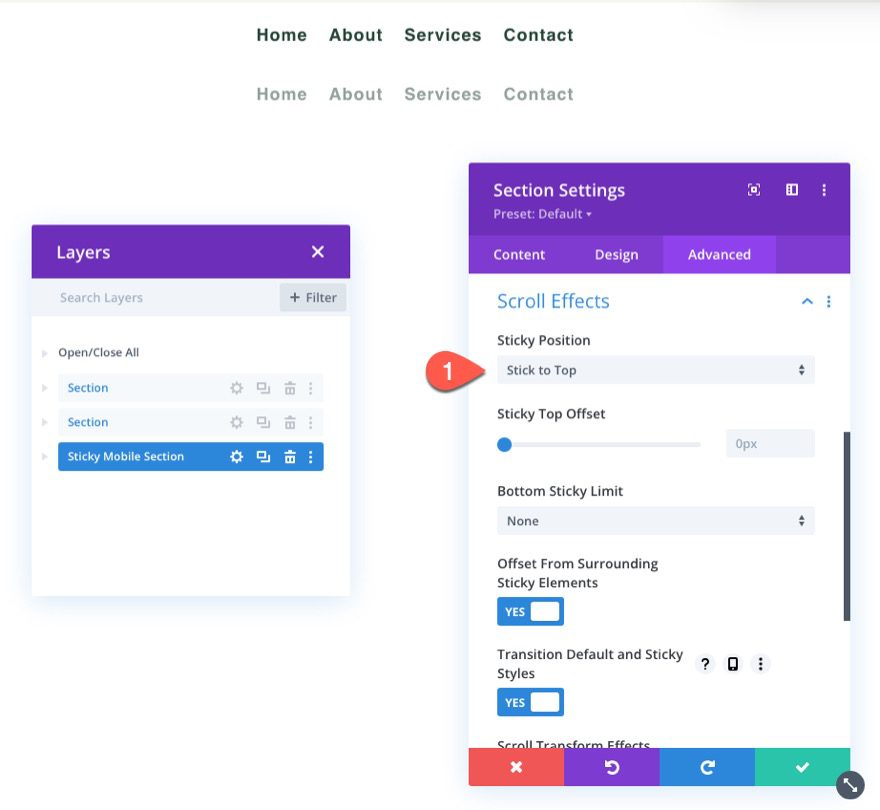
Task: Open the Sticky Position dropdown
Action: pos(655,369)
